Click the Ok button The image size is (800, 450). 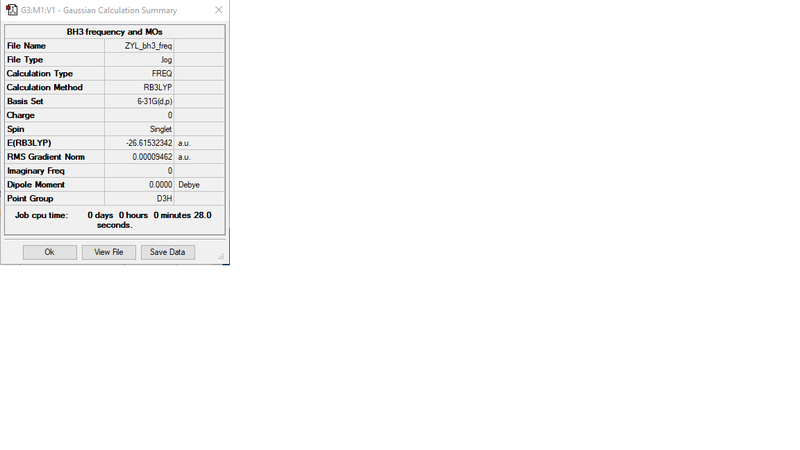click(49, 252)
